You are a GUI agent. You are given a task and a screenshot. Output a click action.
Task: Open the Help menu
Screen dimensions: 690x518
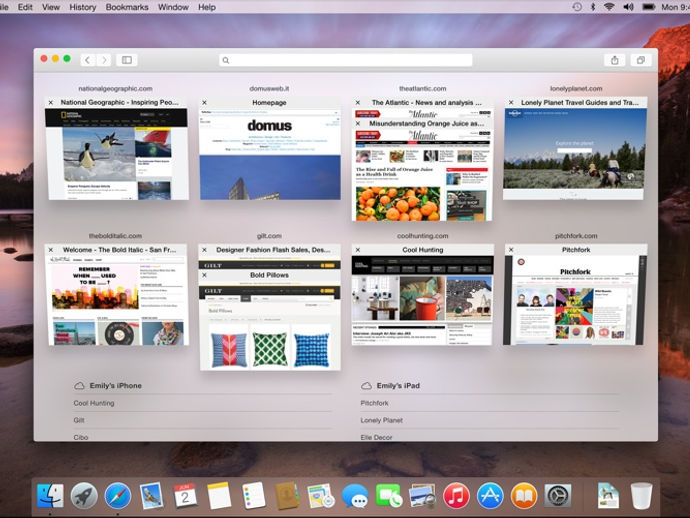click(207, 7)
